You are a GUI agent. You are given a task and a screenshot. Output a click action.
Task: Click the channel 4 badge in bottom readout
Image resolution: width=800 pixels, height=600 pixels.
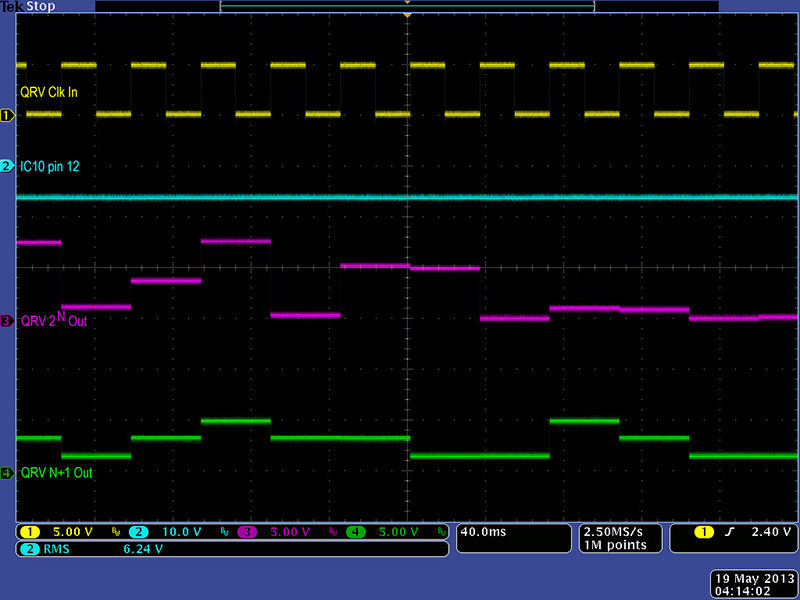pyautogui.click(x=355, y=532)
